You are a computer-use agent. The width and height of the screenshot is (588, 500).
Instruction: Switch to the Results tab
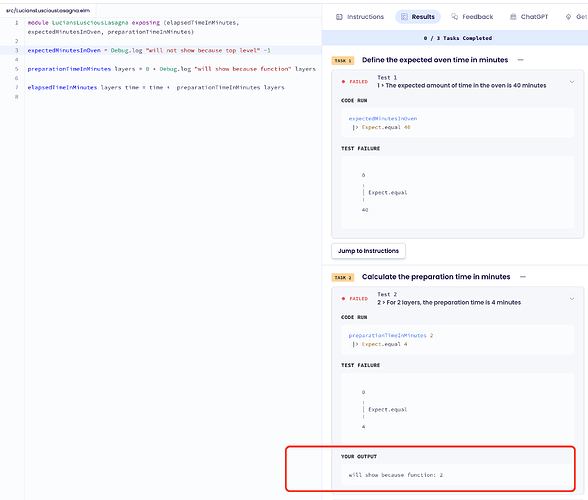418,17
